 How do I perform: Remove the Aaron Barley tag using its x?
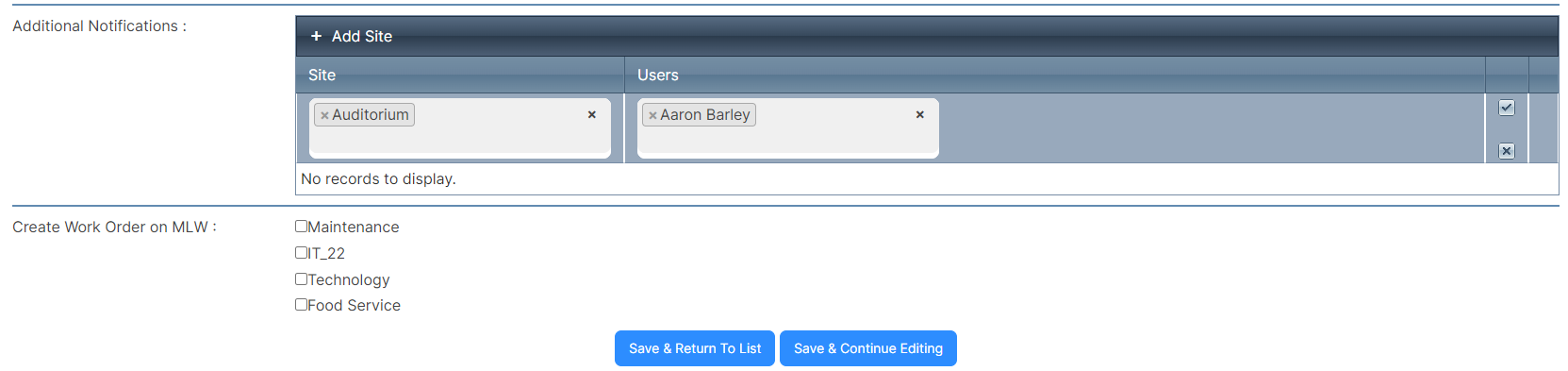(652, 115)
